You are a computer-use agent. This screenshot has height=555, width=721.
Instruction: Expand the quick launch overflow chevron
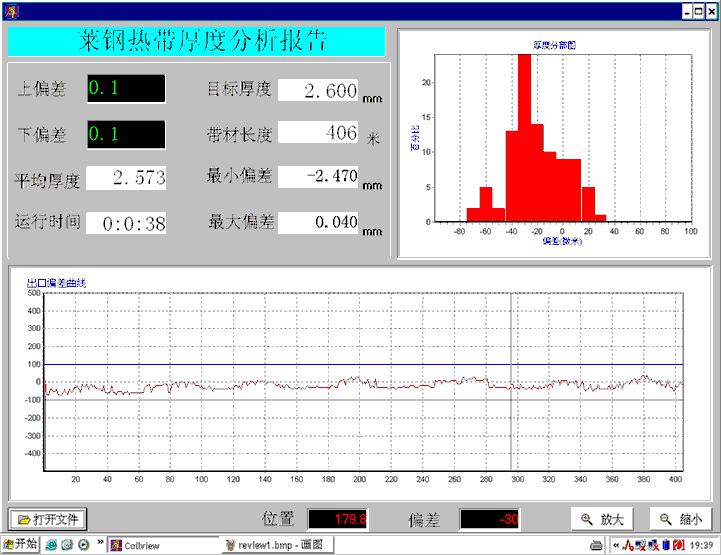100,543
